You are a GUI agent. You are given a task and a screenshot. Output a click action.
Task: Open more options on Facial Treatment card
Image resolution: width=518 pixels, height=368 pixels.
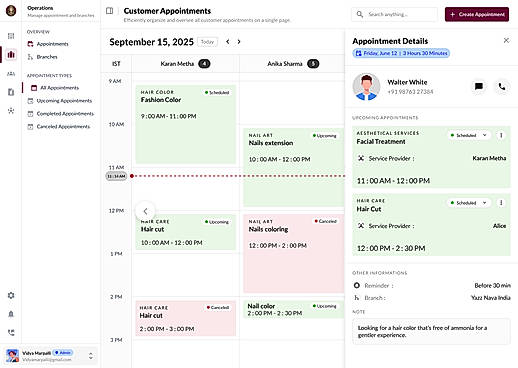501,135
